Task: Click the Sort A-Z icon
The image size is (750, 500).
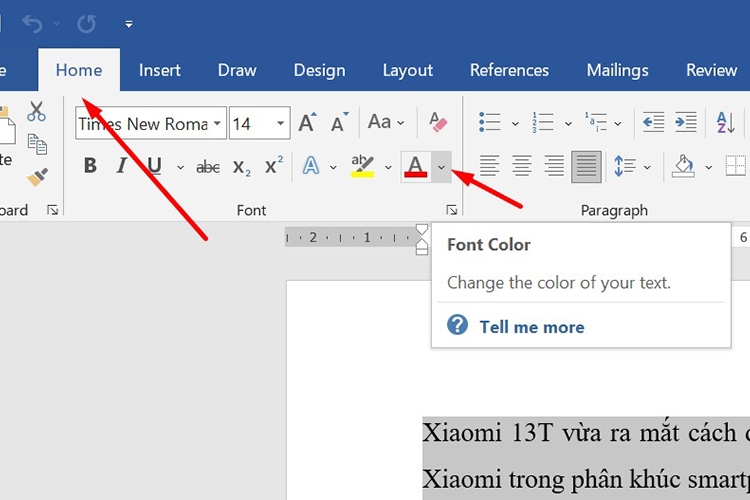Action: (726, 122)
